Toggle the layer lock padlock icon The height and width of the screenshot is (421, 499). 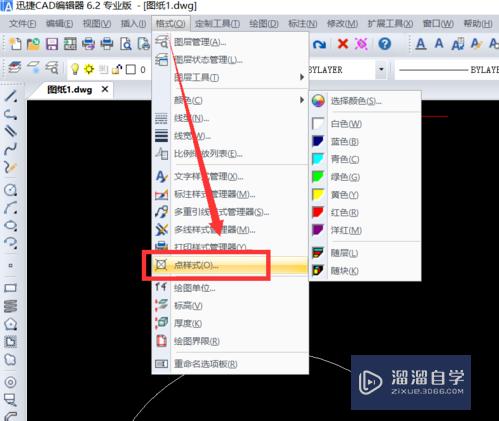coord(117,69)
